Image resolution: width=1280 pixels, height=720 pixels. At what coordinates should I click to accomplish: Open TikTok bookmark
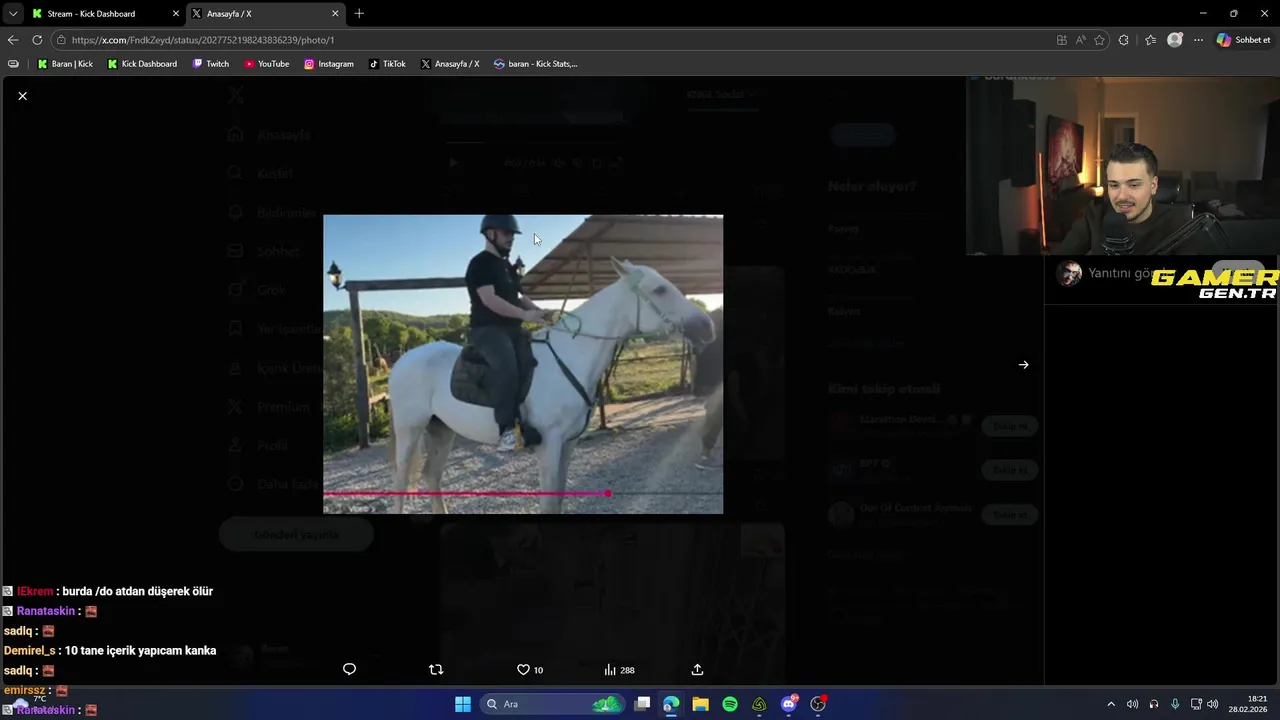pyautogui.click(x=387, y=64)
